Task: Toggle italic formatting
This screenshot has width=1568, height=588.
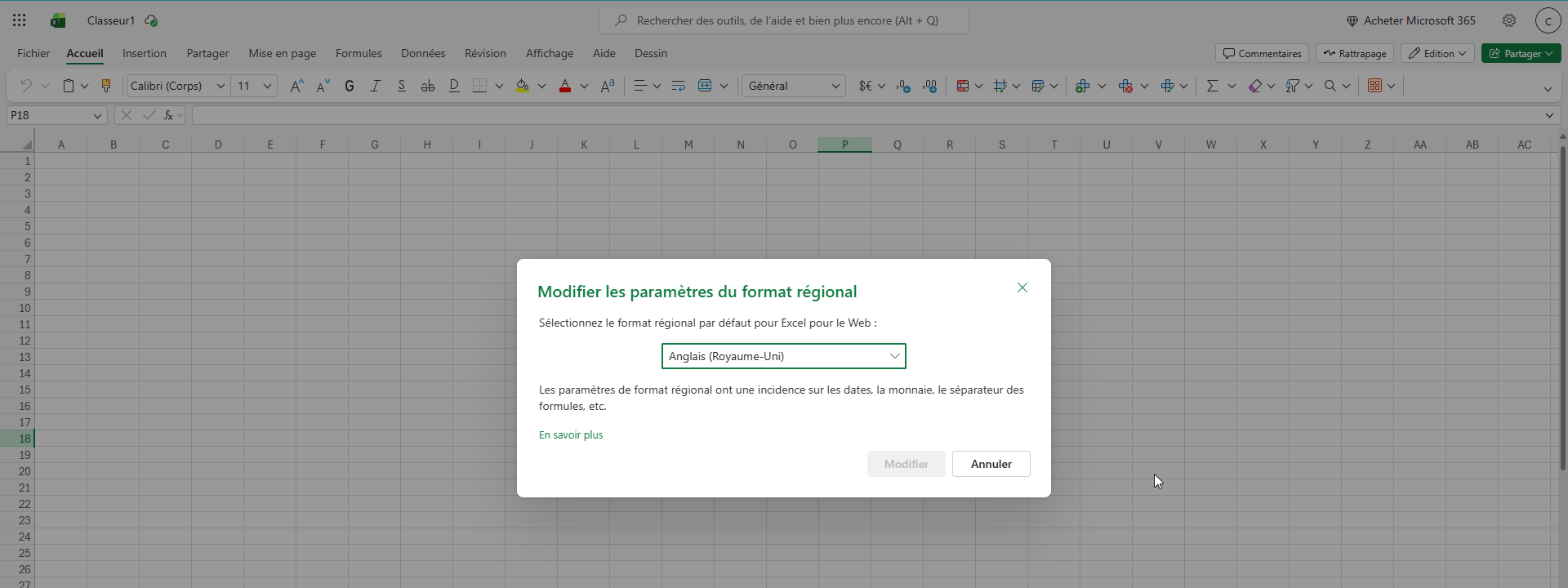Action: click(x=376, y=86)
